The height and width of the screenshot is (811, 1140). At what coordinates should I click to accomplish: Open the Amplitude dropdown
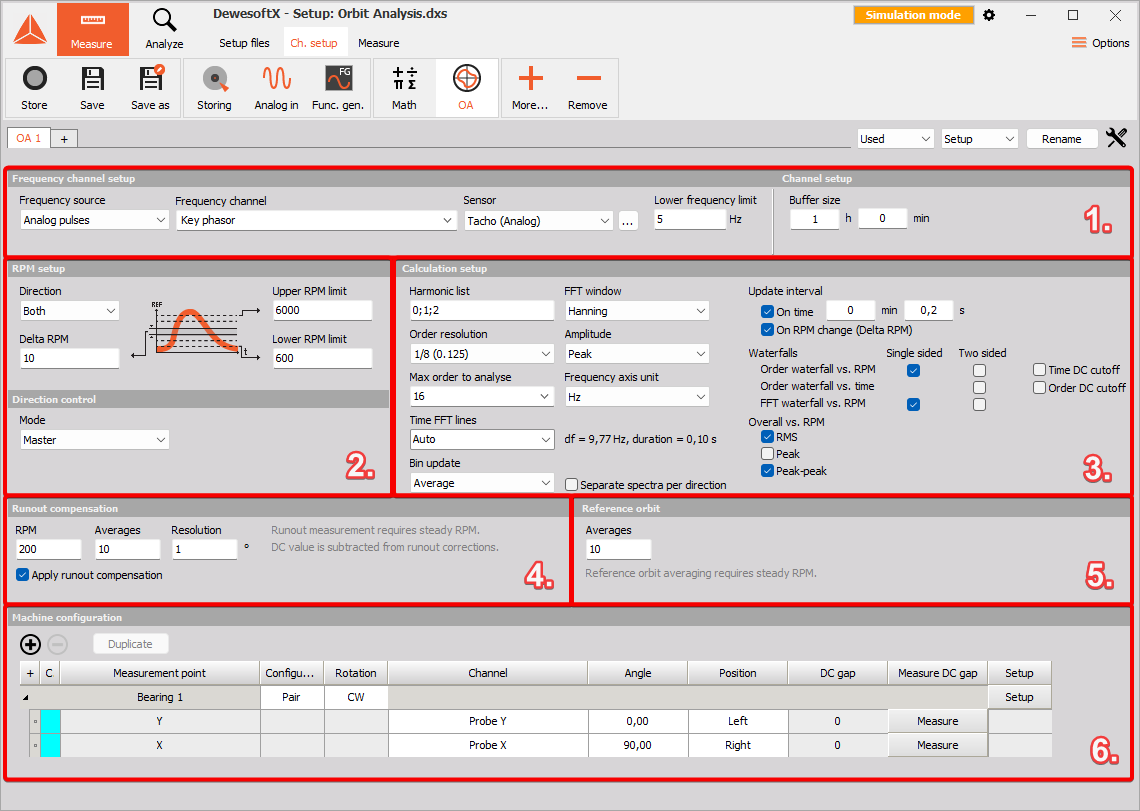click(637, 353)
